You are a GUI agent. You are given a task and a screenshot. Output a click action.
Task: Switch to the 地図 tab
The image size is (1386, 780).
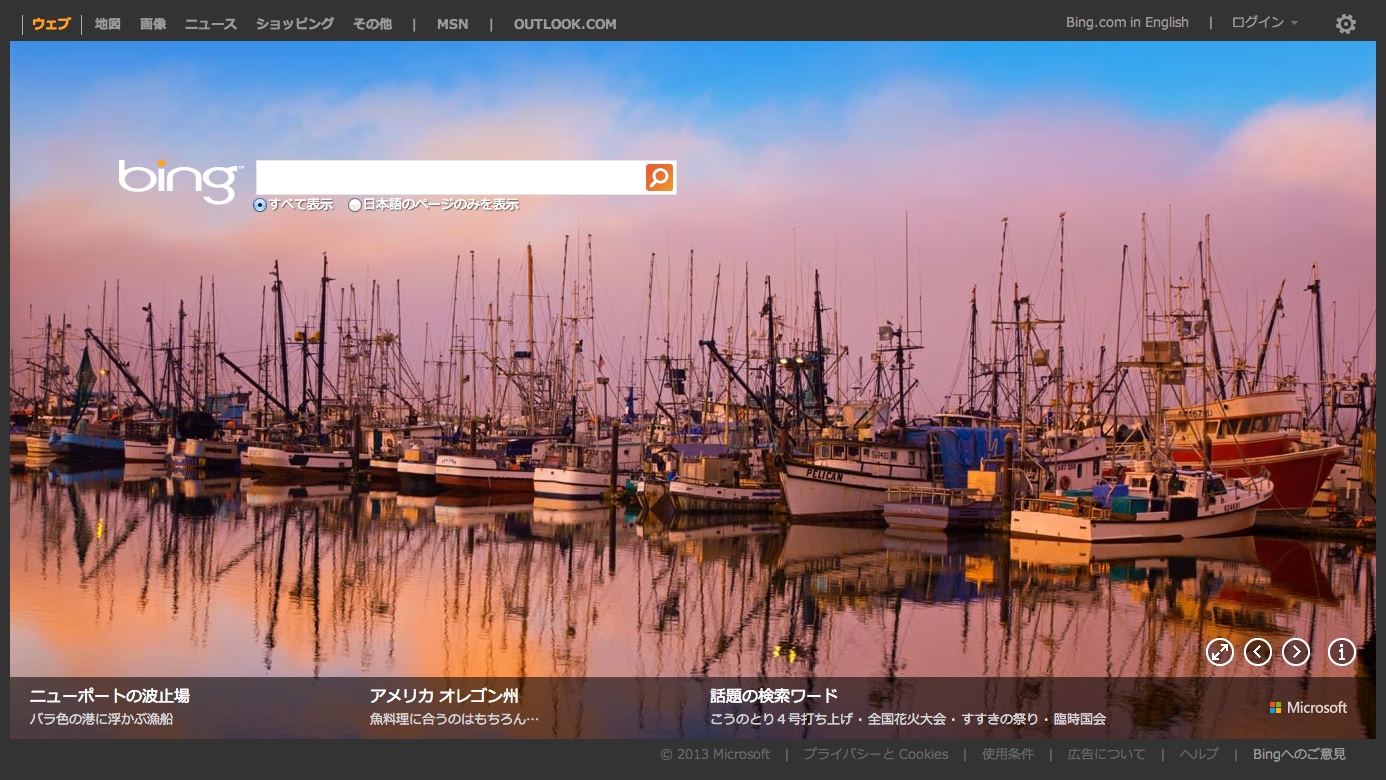(x=107, y=24)
